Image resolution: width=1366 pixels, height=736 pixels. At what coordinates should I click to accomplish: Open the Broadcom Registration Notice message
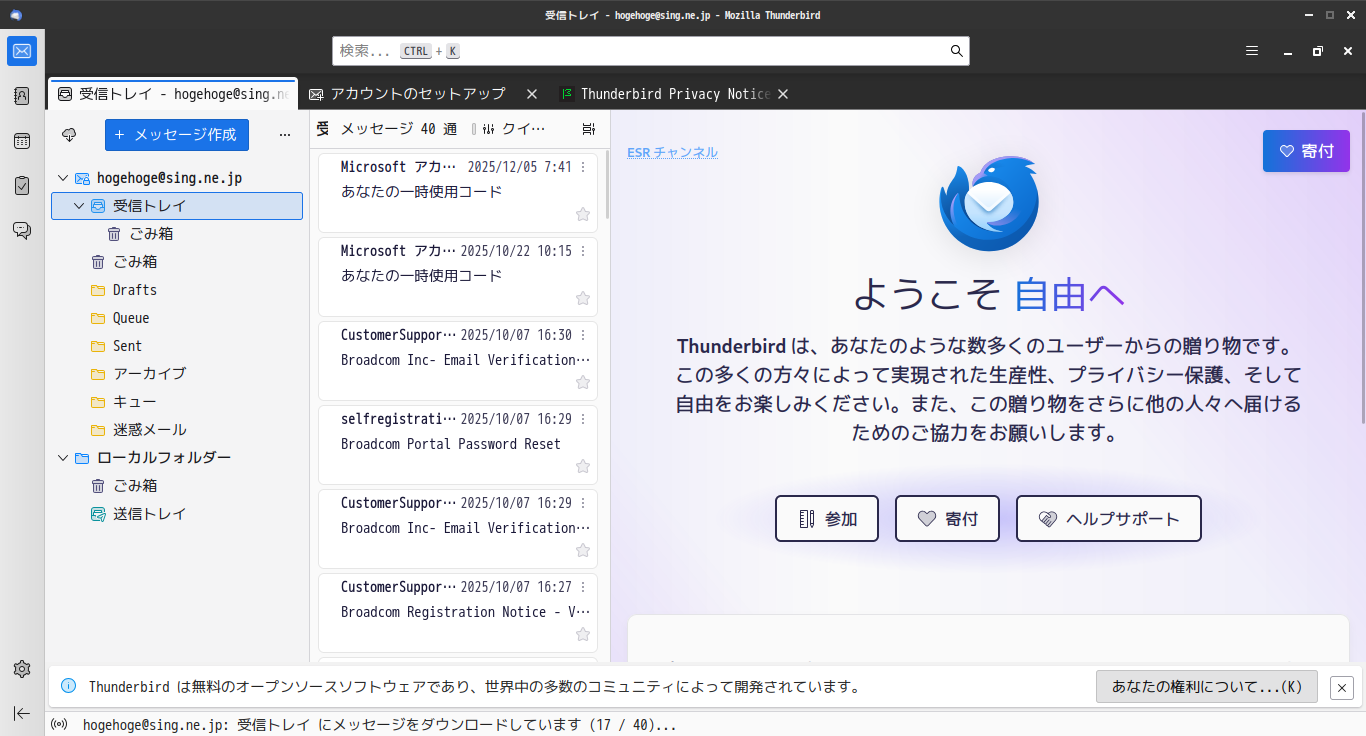(x=458, y=613)
